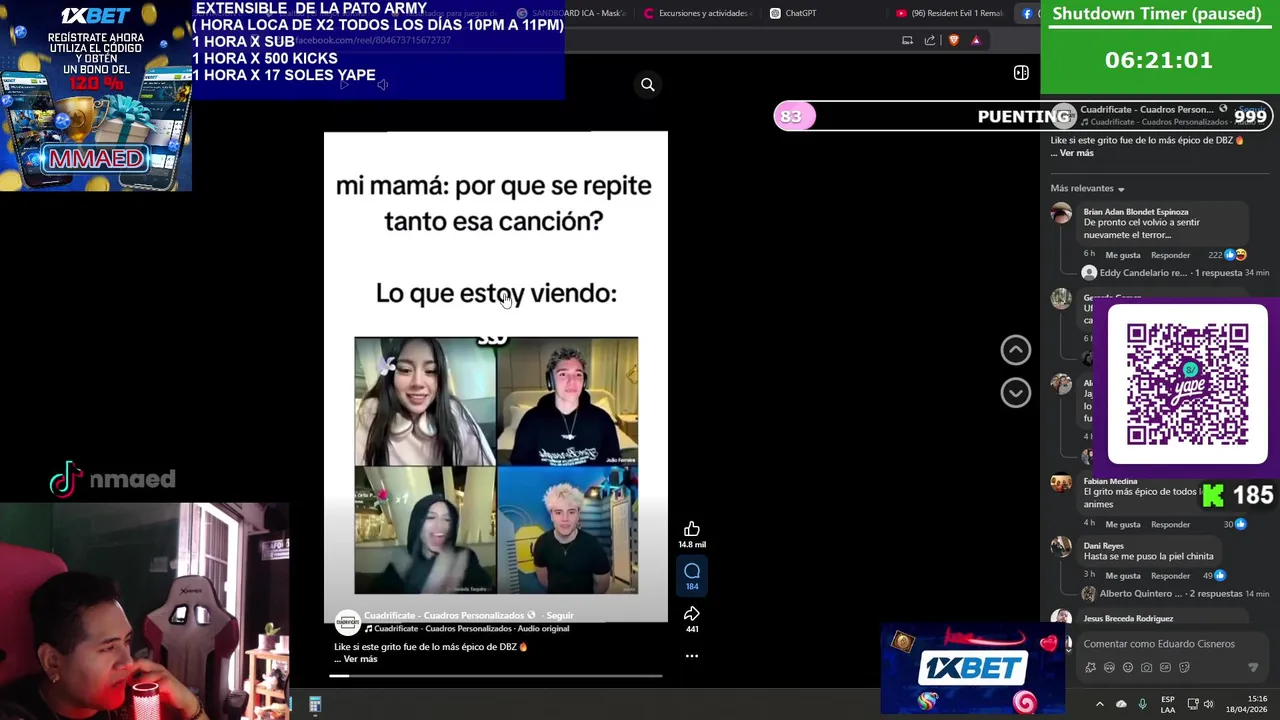
Task: Click the like reaction icon next to 30
Action: coord(1241,524)
